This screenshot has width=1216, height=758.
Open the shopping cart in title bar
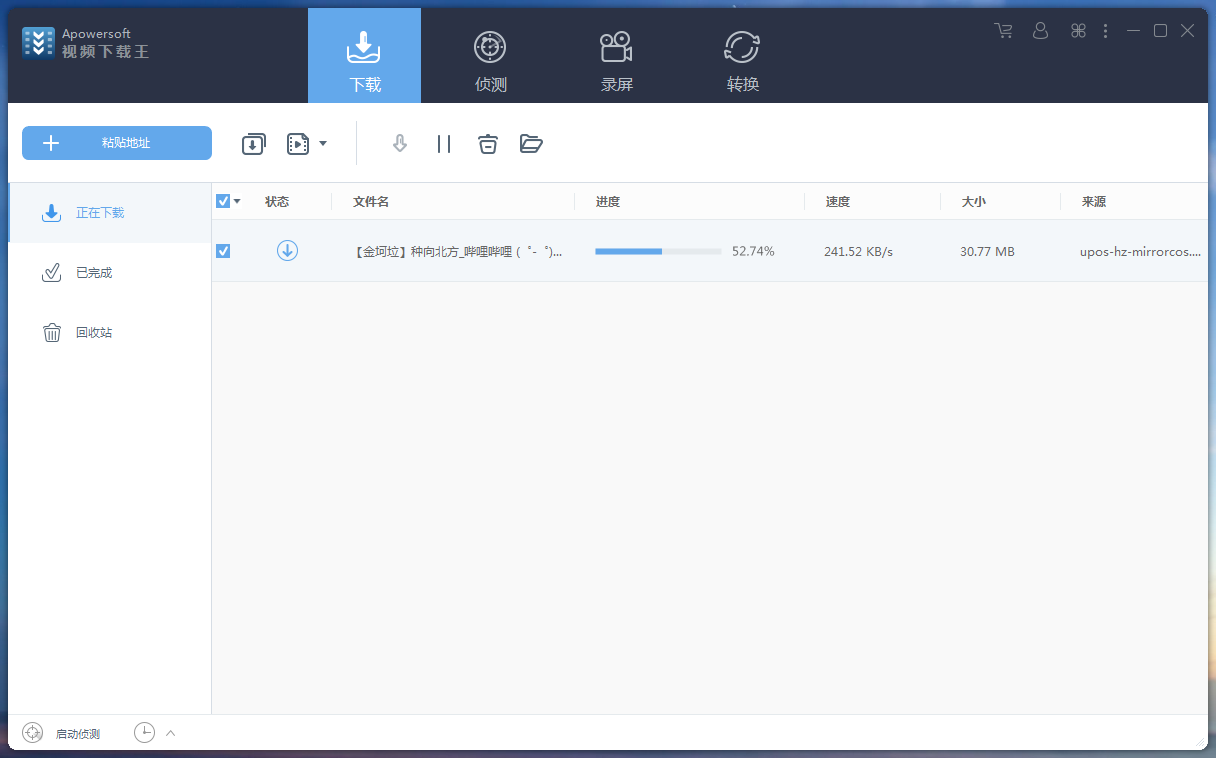coord(1003,30)
